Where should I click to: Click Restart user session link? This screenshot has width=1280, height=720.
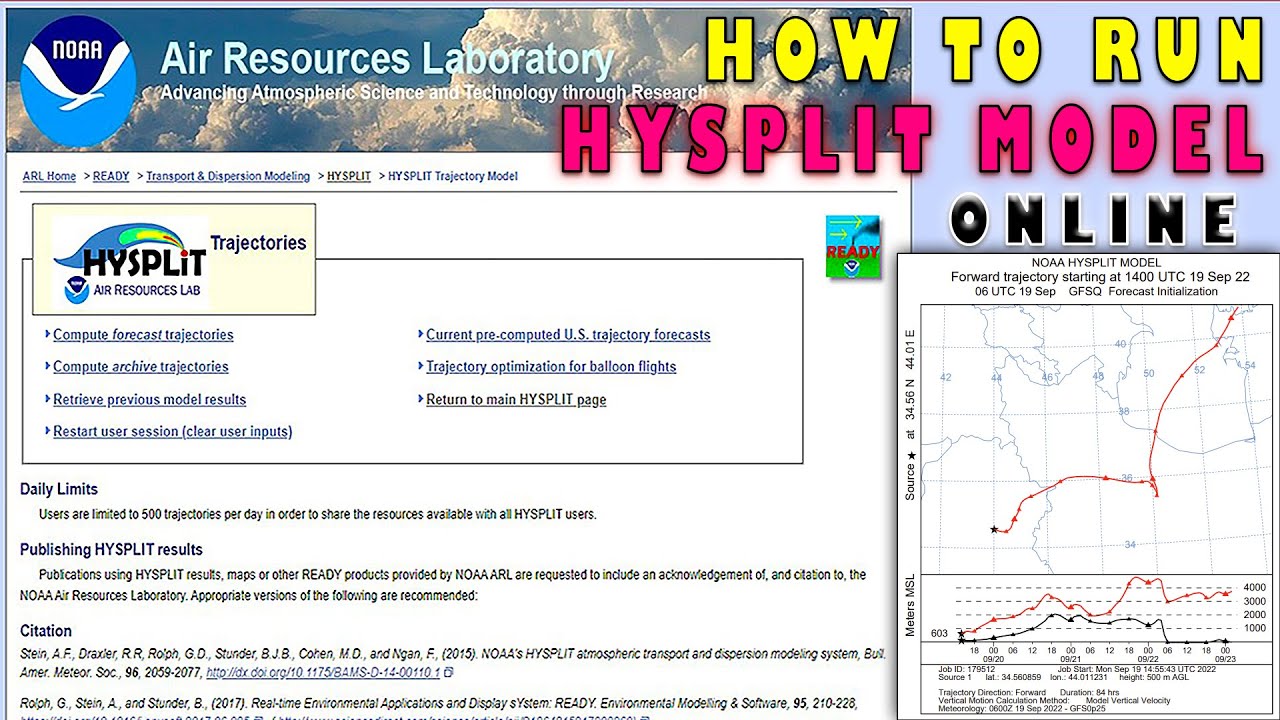172,432
